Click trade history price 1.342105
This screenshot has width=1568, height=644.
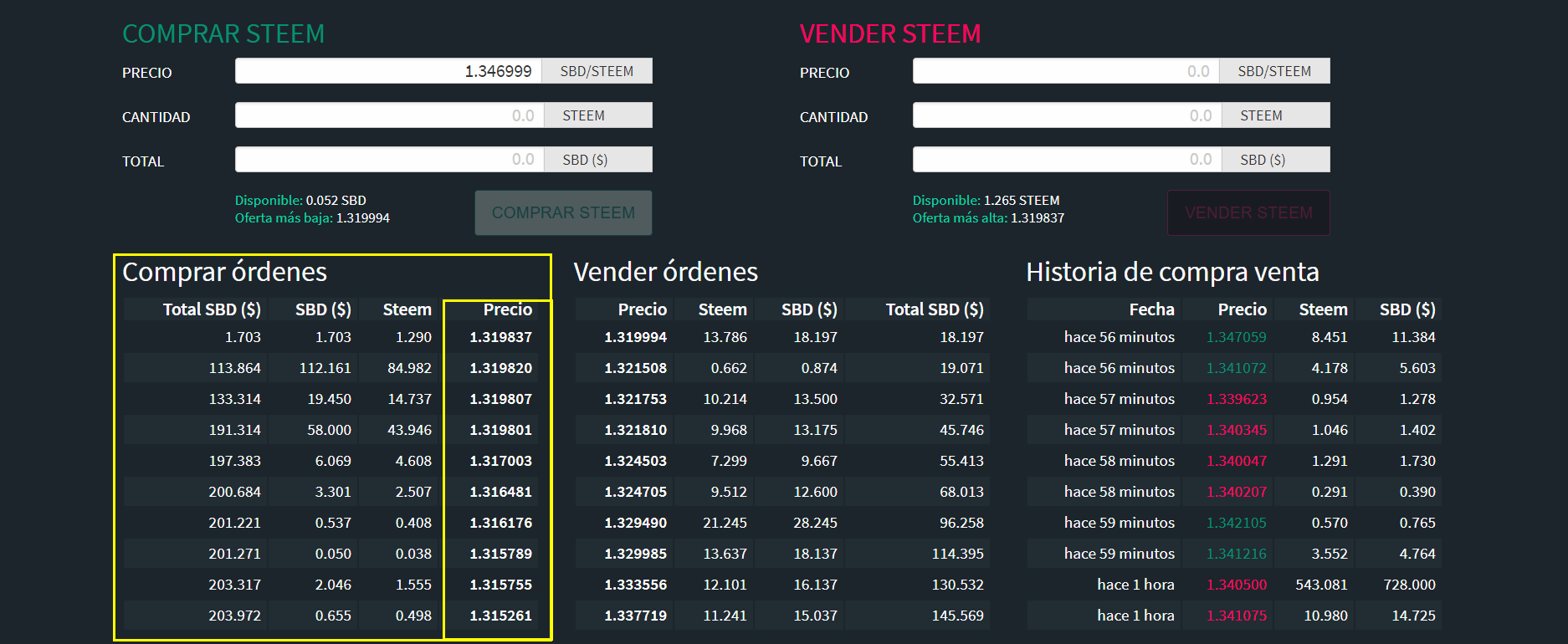[x=1237, y=523]
